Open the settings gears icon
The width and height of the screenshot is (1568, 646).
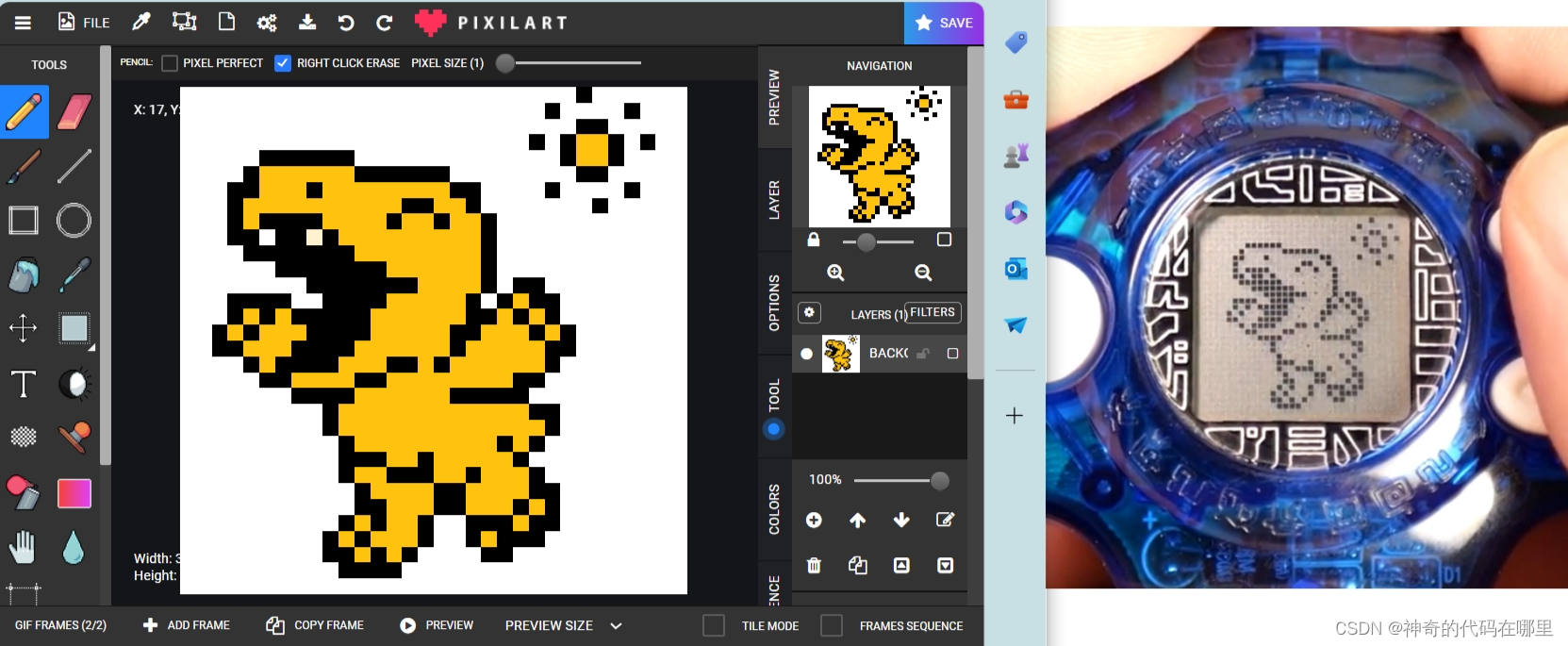267,23
